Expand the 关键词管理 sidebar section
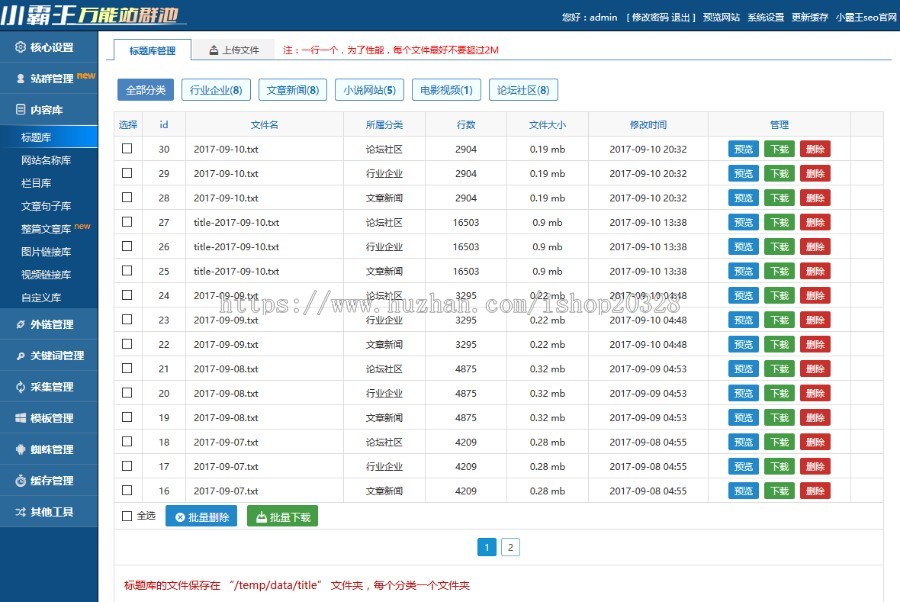The image size is (900, 602). coord(49,356)
